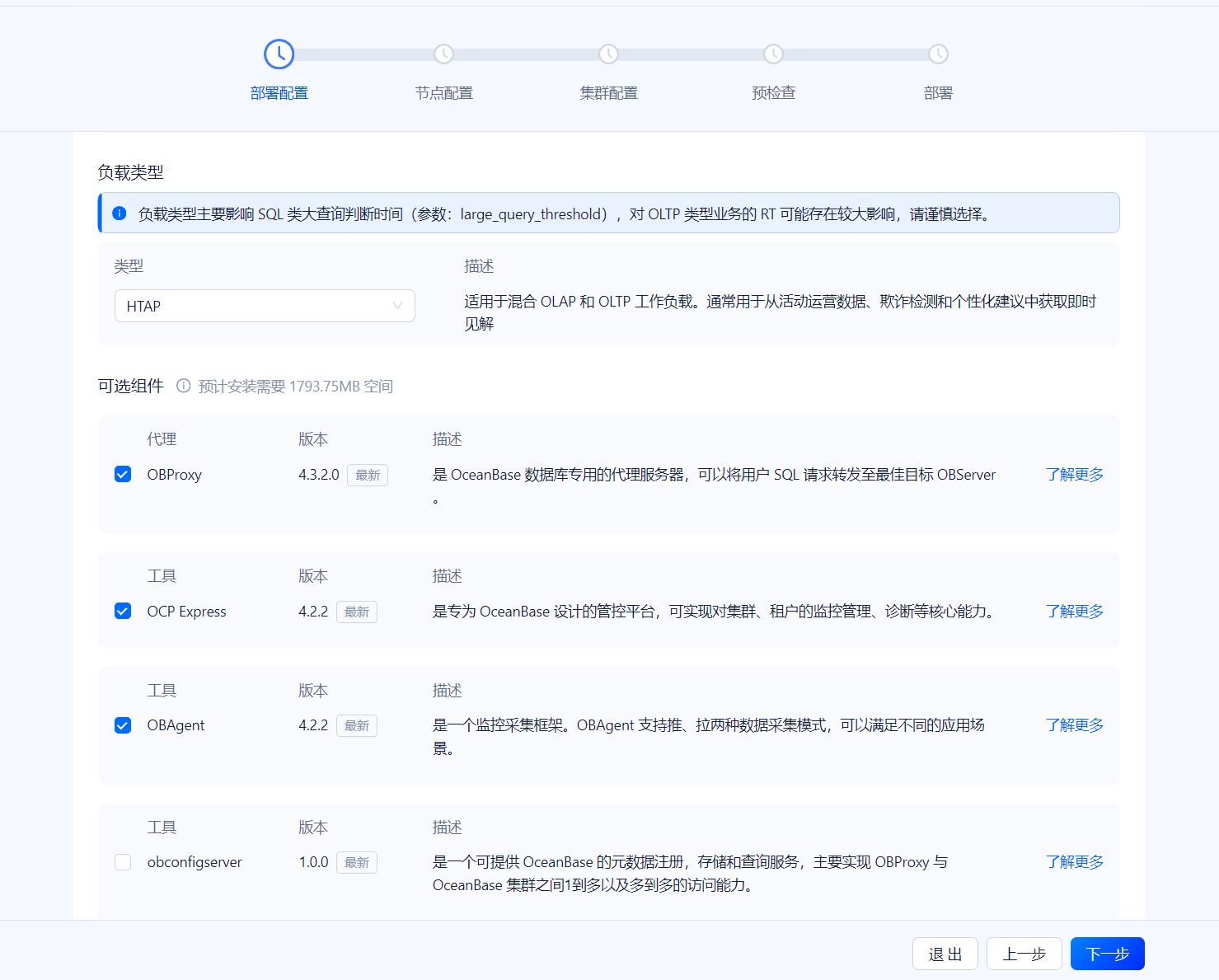Click the 部署配置 step clock icon
The width and height of the screenshot is (1219, 980).
coord(279,54)
